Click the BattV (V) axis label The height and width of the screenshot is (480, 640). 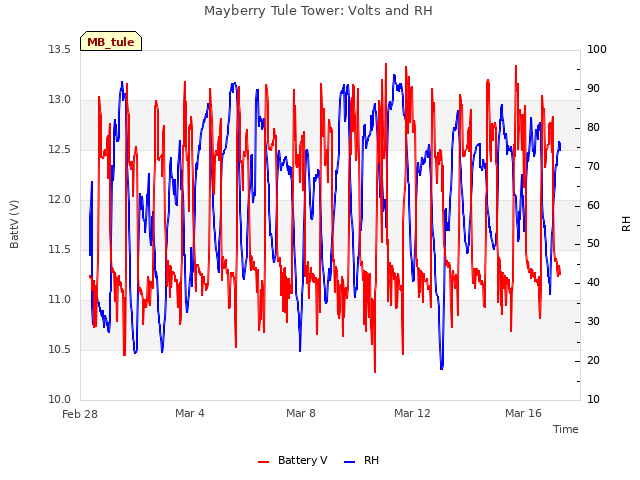point(14,224)
